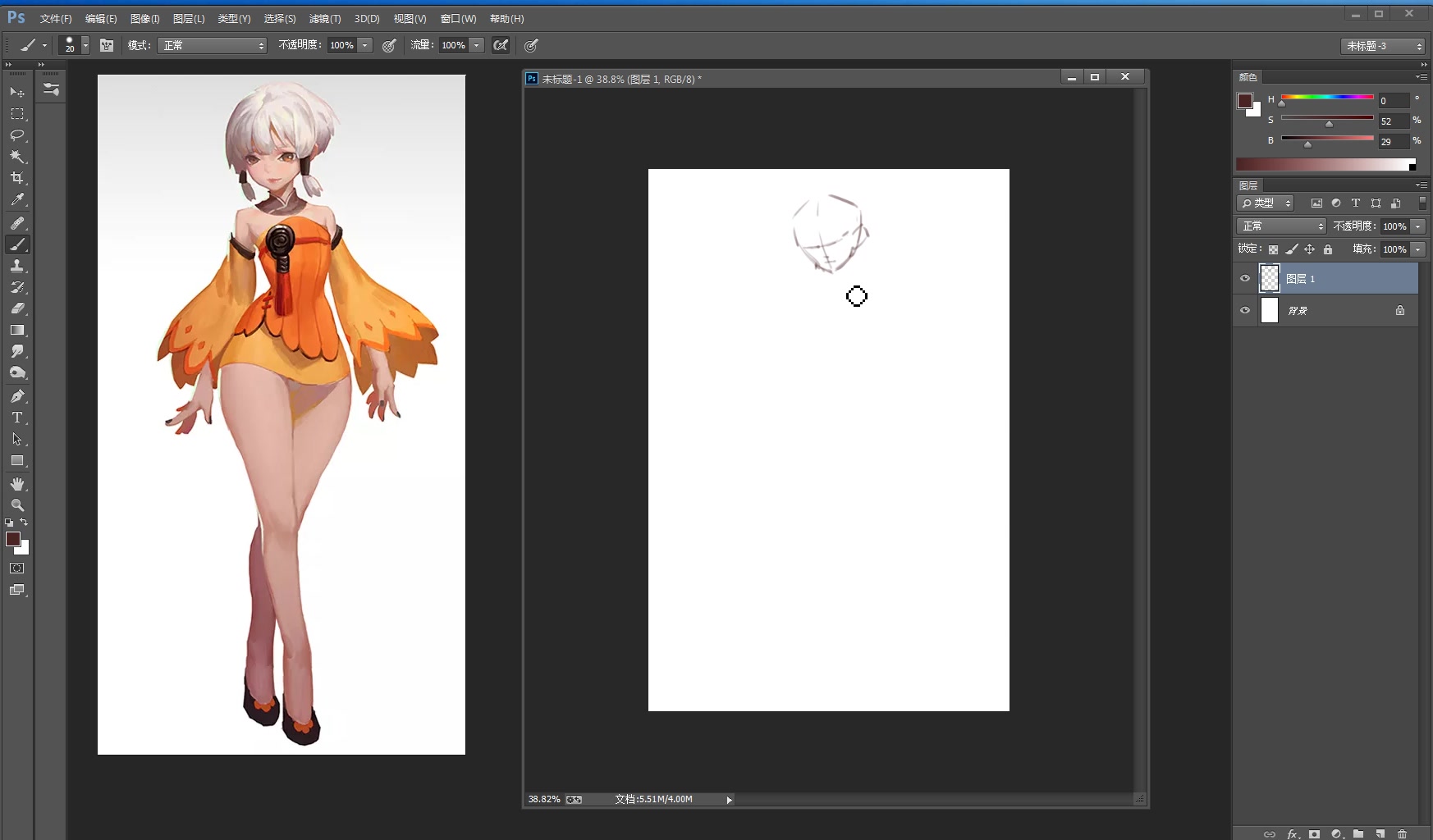Toggle lock image pixels brush icon
The height and width of the screenshot is (840, 1433).
1292,249
